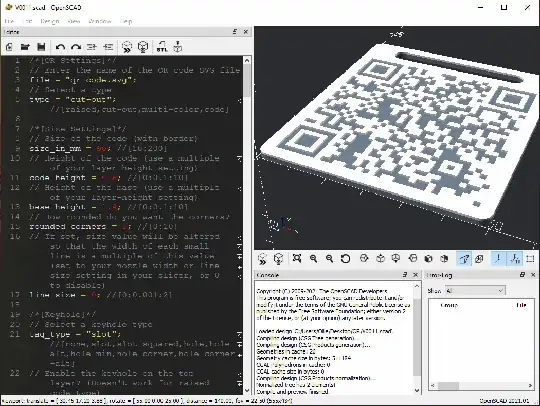Run Preview from the editor toolbar
540x406 pixels.
[127, 47]
